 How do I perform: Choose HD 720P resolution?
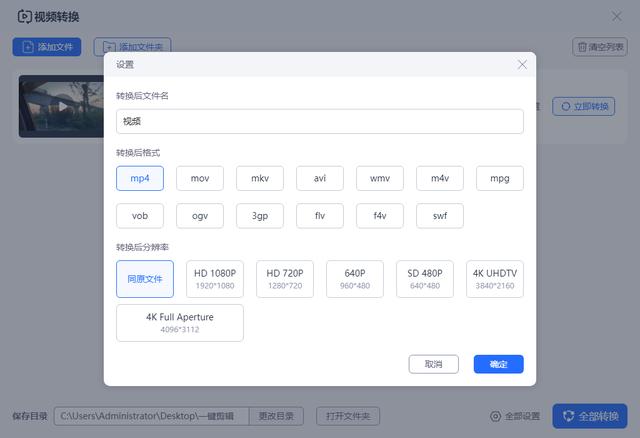[285, 279]
